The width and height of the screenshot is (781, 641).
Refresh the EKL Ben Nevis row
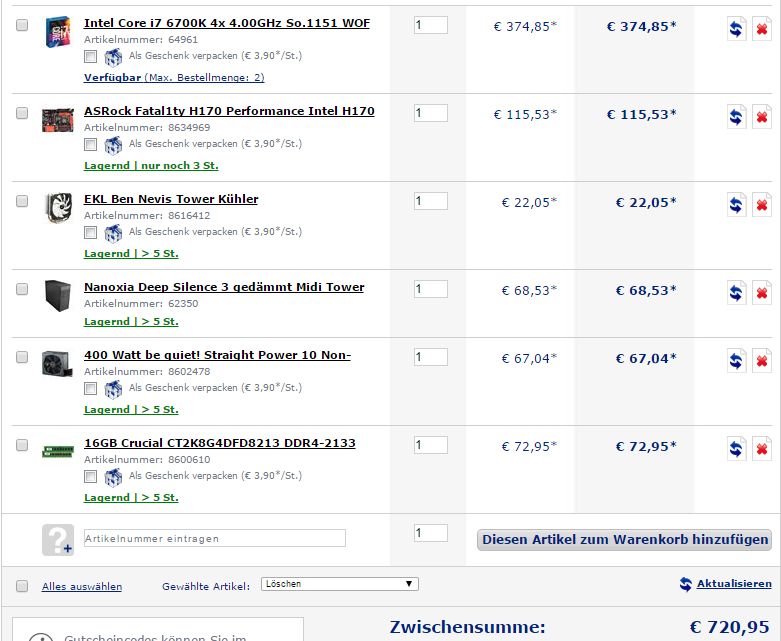(736, 205)
